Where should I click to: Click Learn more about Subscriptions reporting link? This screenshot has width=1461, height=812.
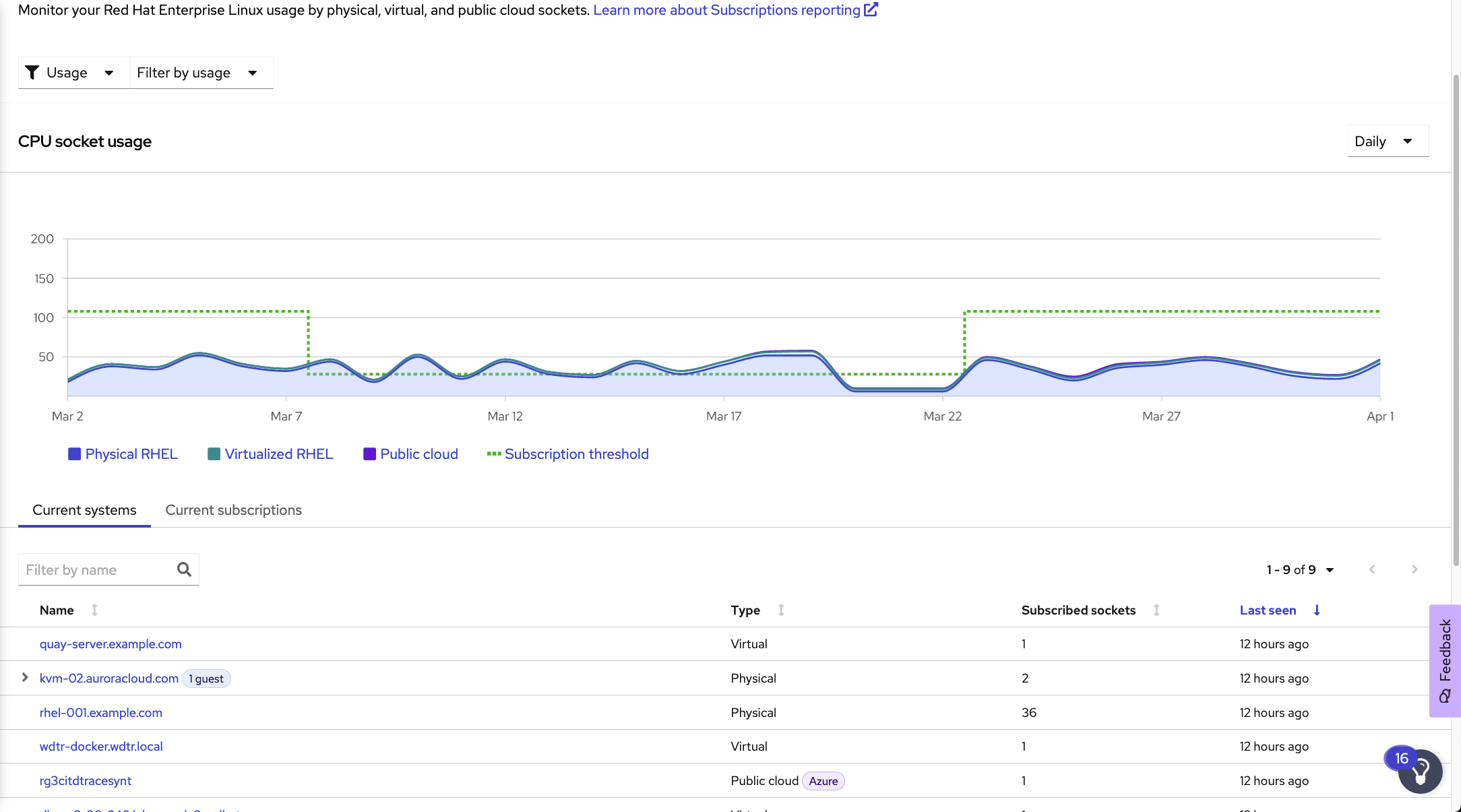(735, 10)
